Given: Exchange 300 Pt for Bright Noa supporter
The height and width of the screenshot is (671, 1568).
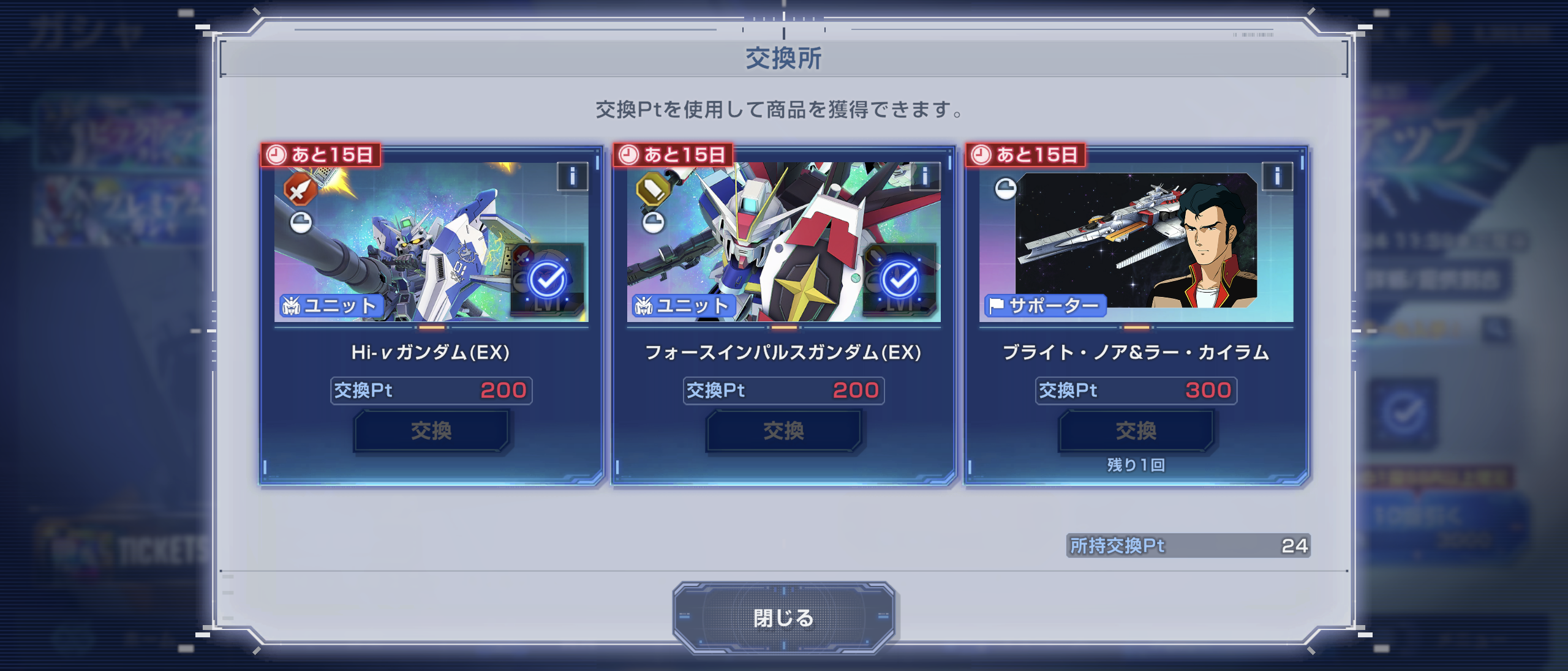Looking at the screenshot, I should 1136,431.
